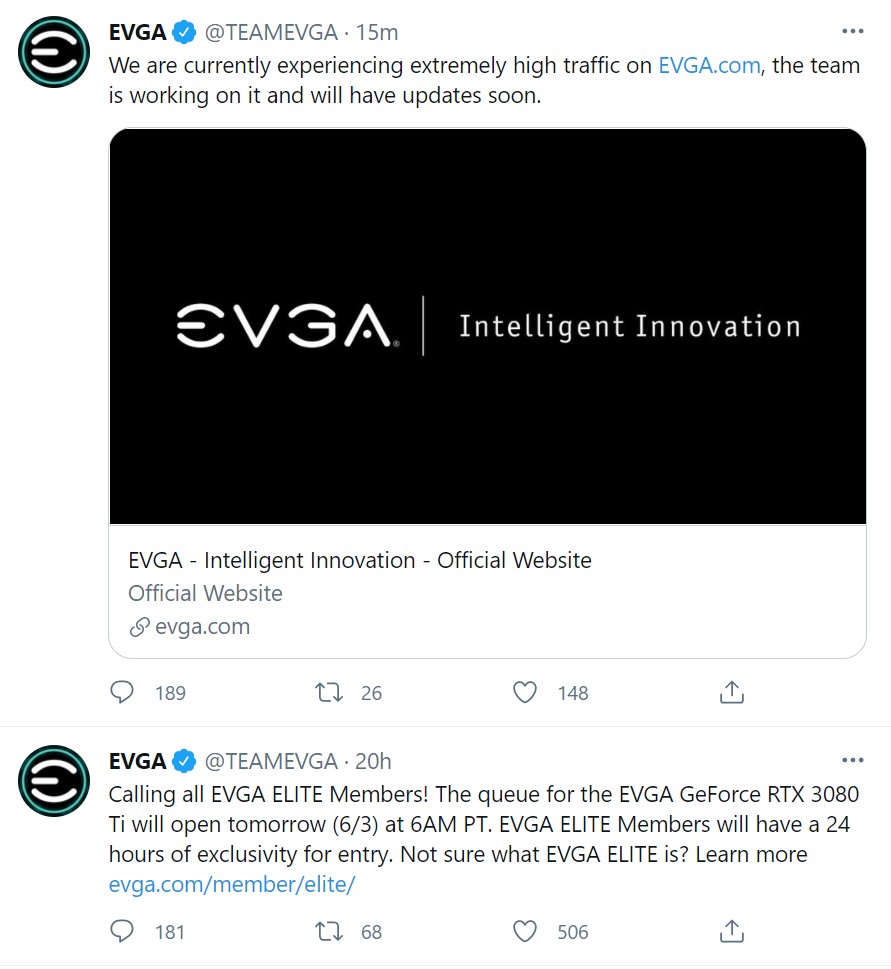Reply to the EVGA ELITE queue tweet
Viewport: 891px width, 969px height.
click(x=122, y=932)
